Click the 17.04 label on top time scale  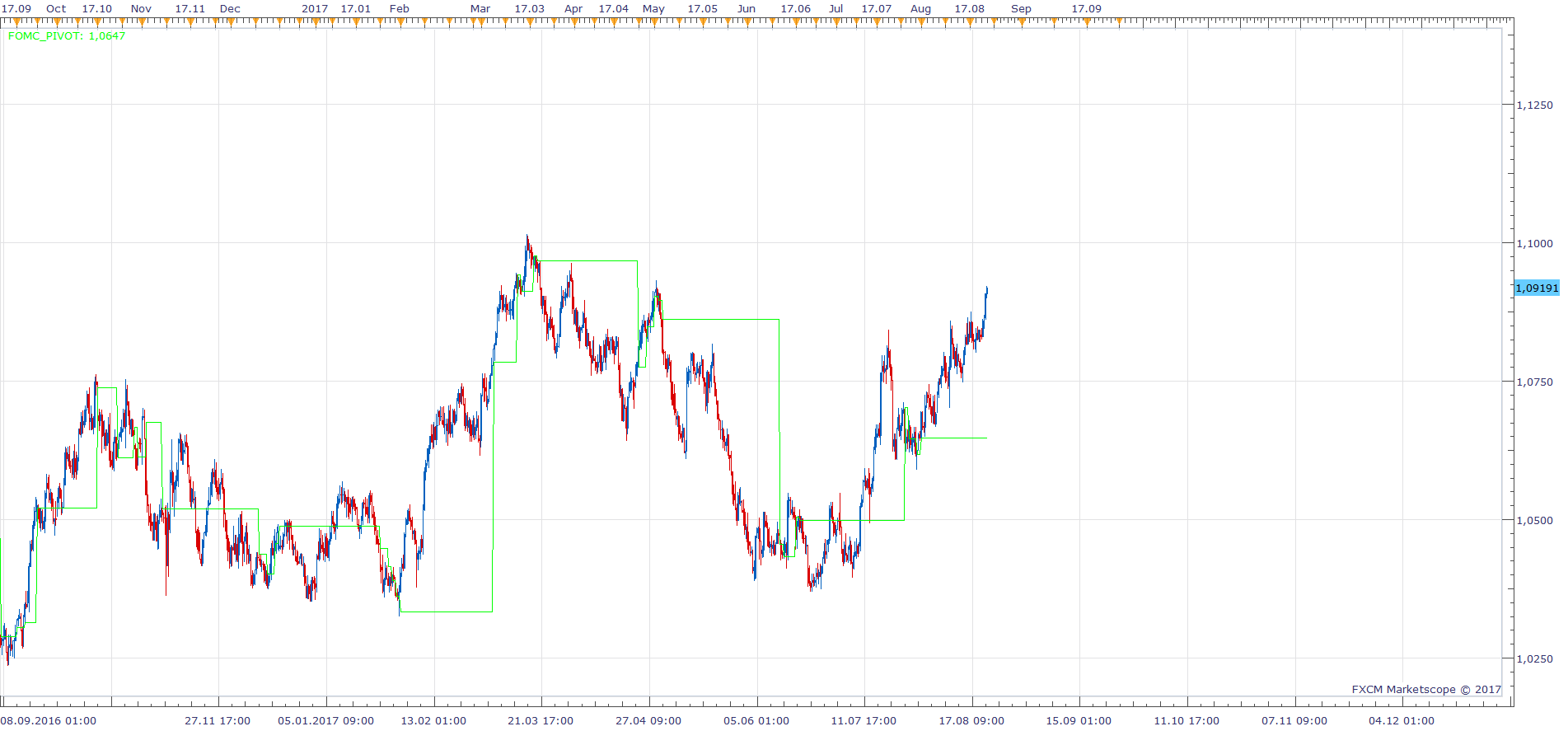(614, 8)
